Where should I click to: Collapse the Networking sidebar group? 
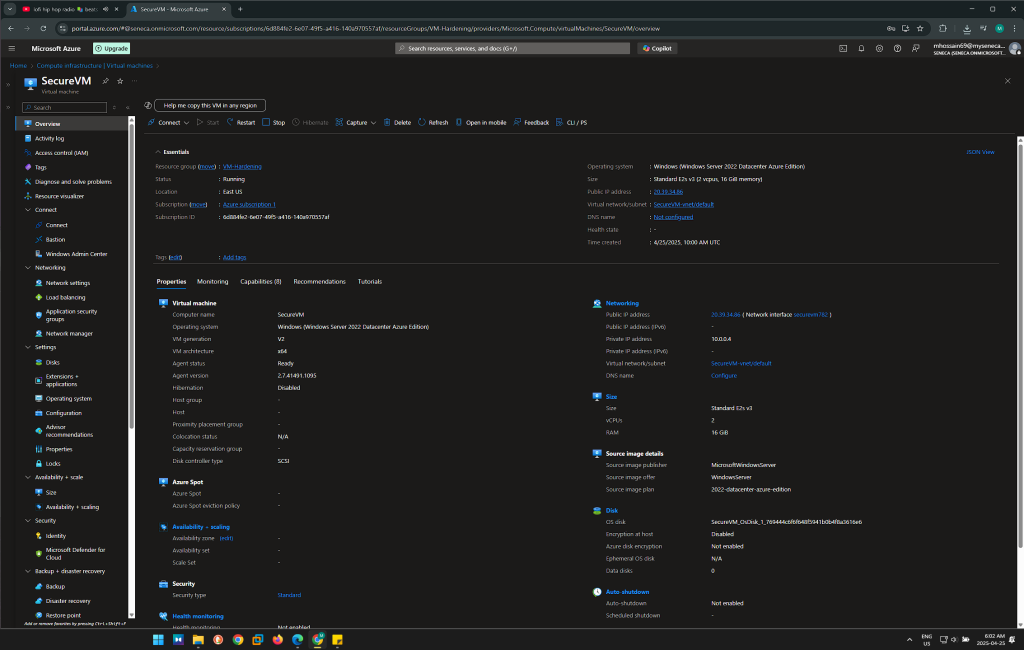click(x=27, y=268)
